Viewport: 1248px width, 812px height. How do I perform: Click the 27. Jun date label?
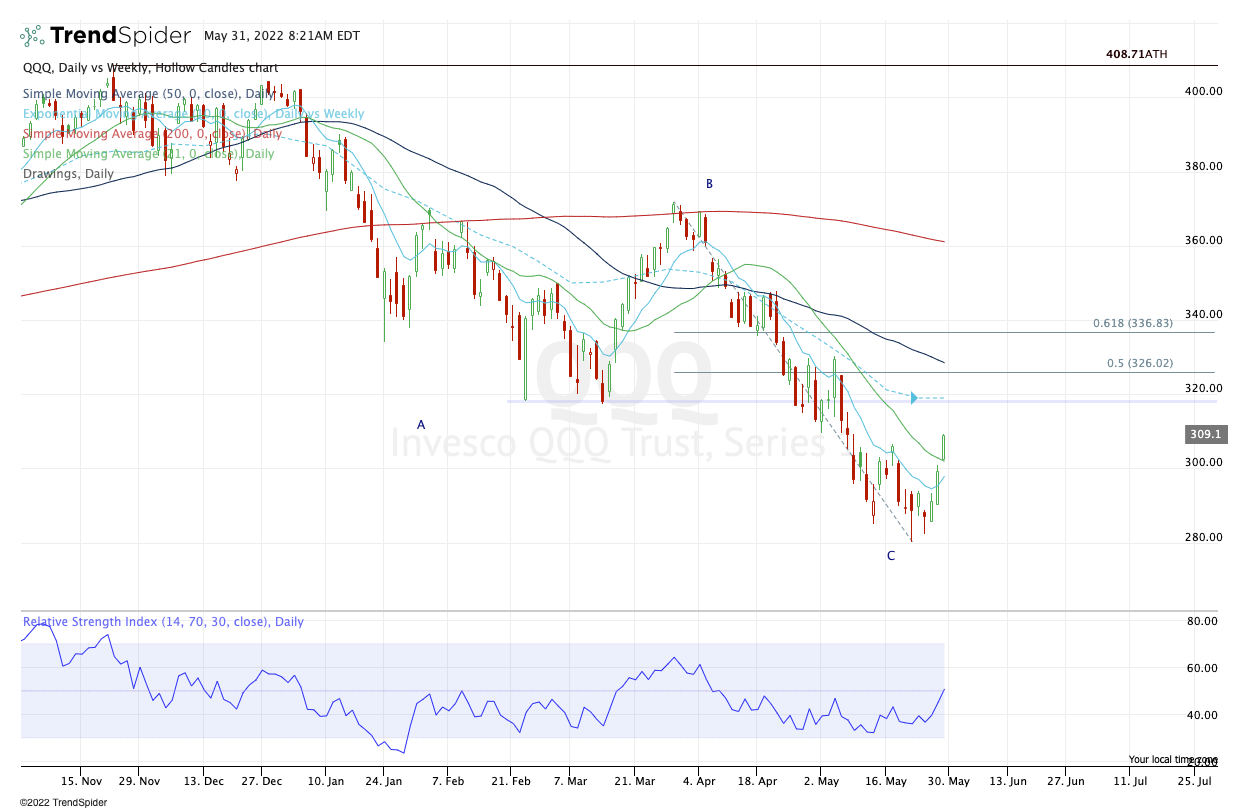pyautogui.click(x=1066, y=780)
